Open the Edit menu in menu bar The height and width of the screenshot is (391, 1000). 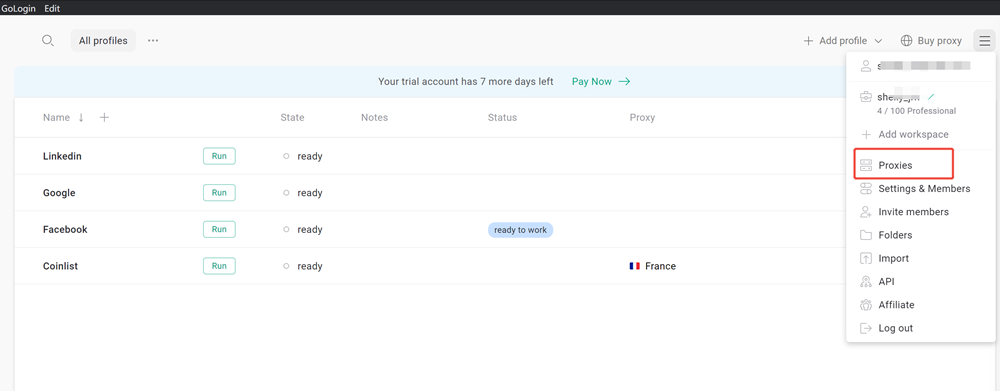(x=52, y=8)
